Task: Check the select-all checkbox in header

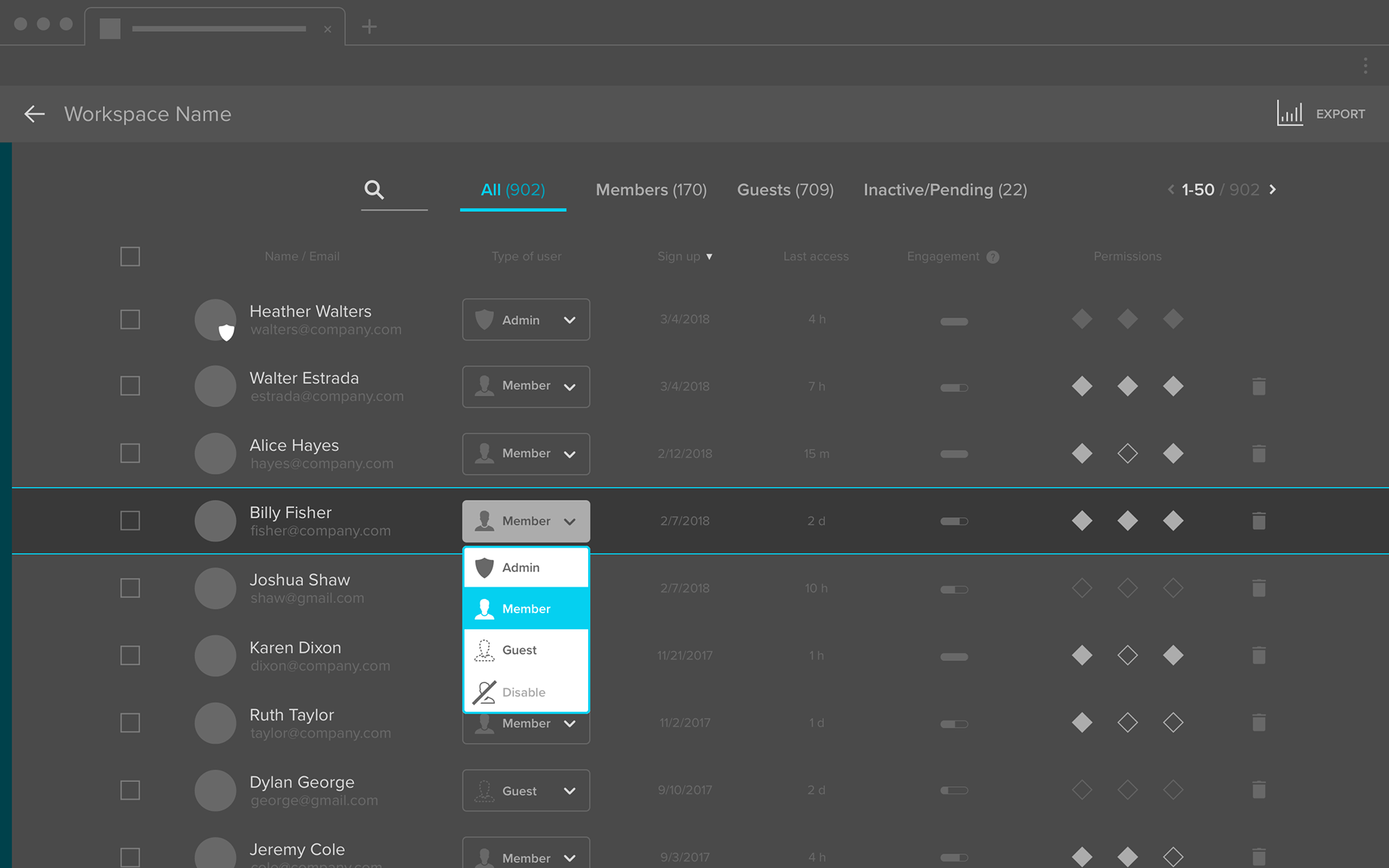Action: tap(130, 257)
